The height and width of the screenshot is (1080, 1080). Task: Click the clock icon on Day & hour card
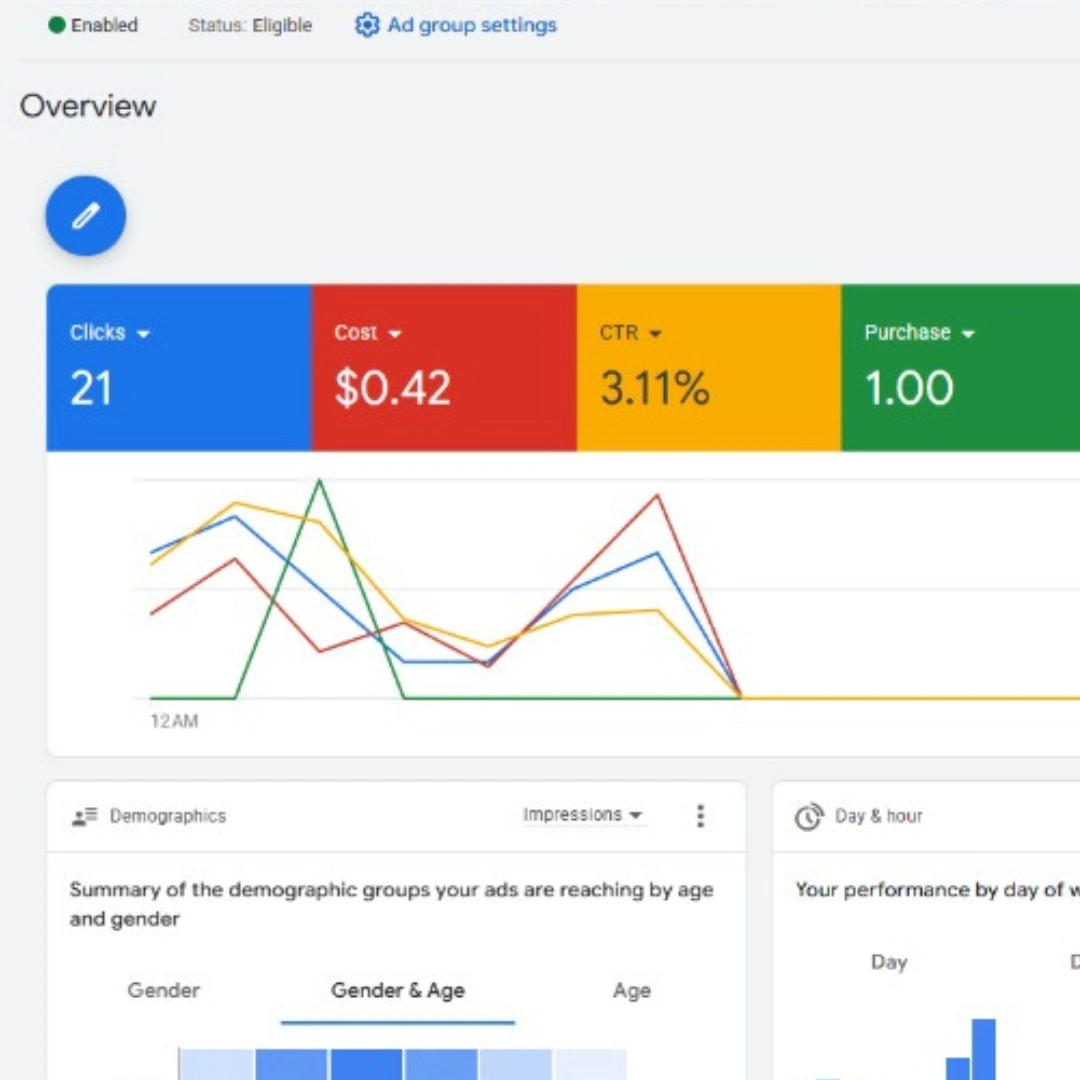pyautogui.click(x=808, y=815)
